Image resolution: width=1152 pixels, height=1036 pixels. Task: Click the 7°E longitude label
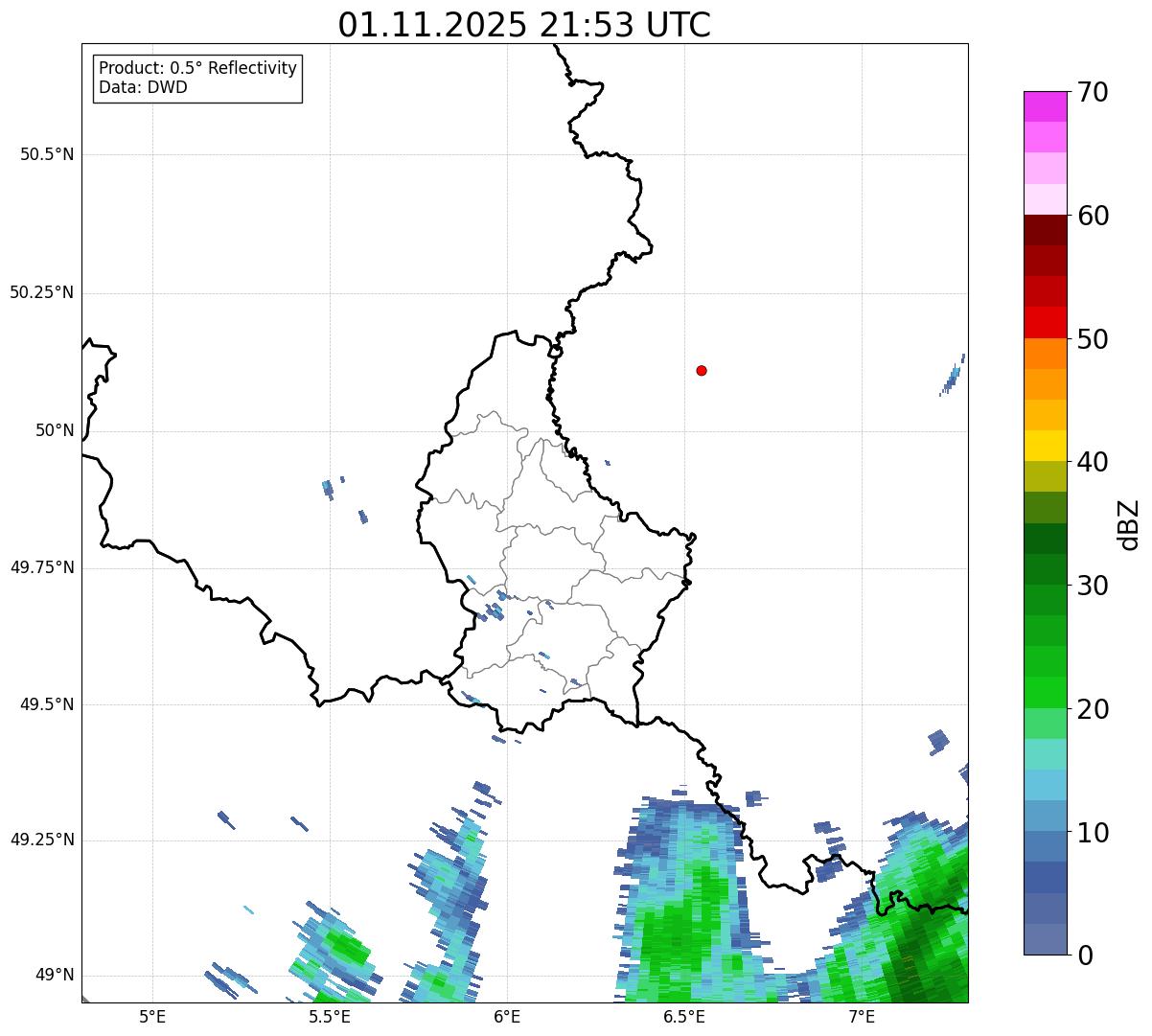click(x=862, y=1016)
